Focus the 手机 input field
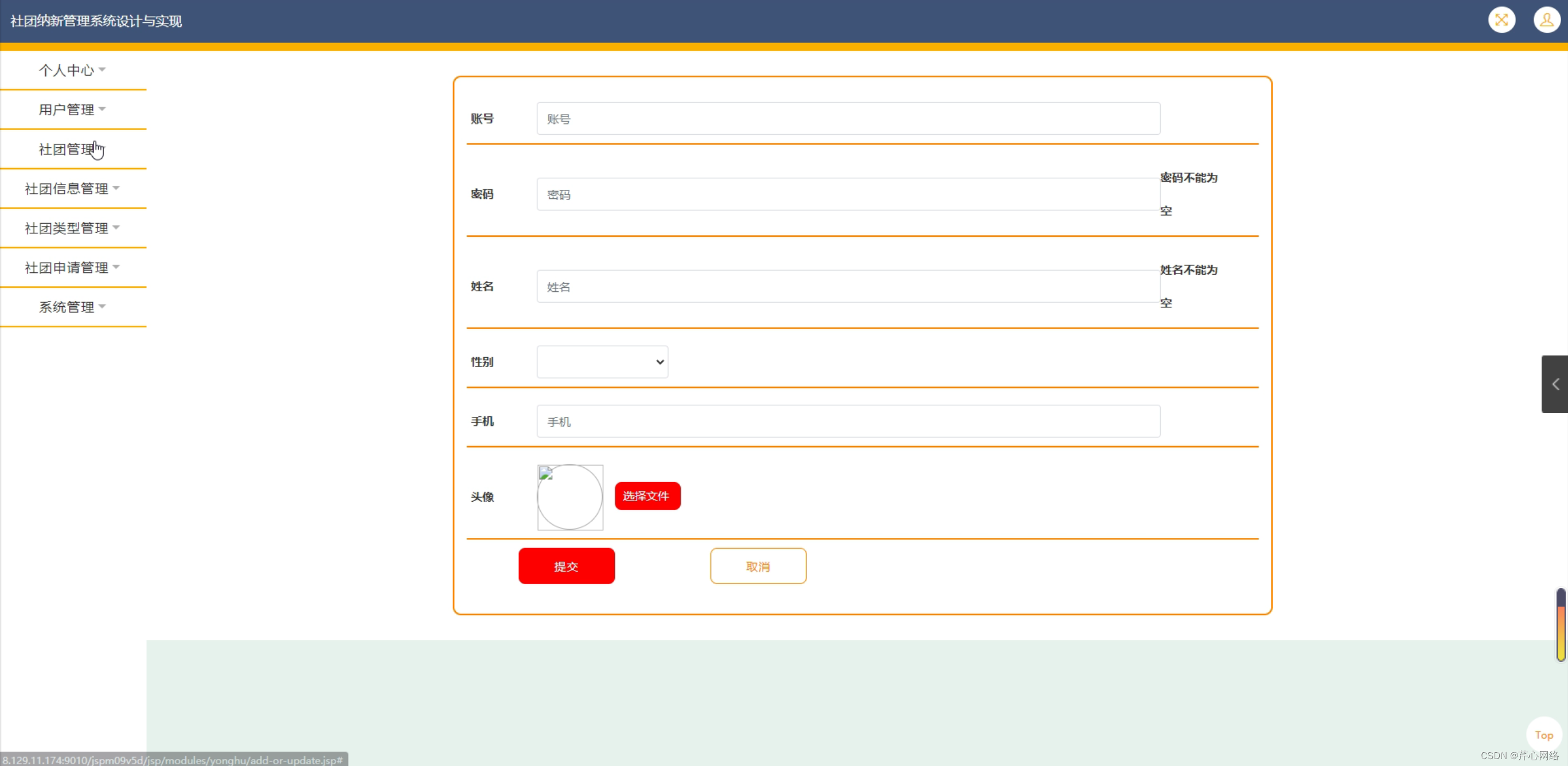Screen dimensions: 1568x766 (848, 421)
